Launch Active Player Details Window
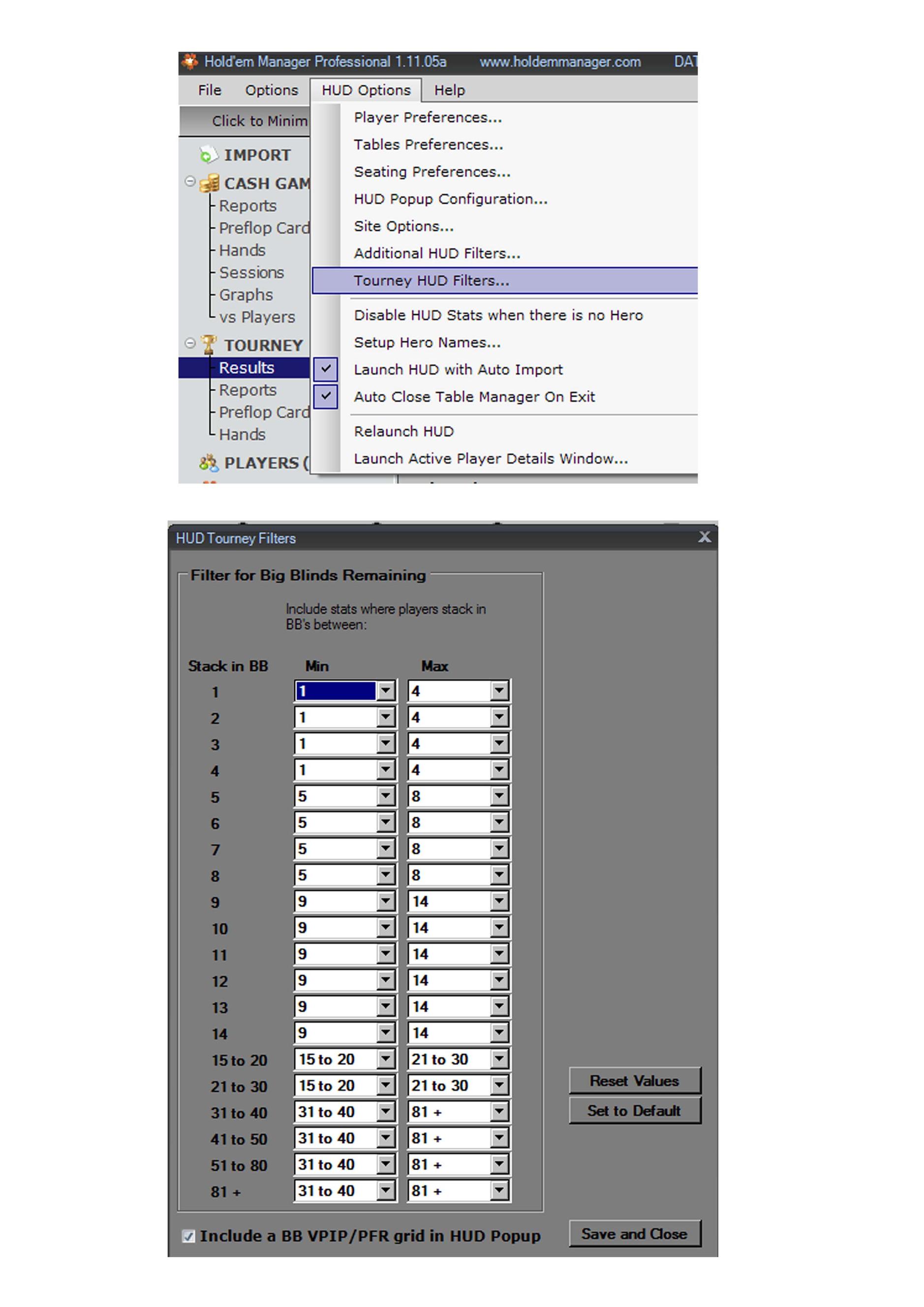This screenshot has height=1307, width=924. coord(491,459)
